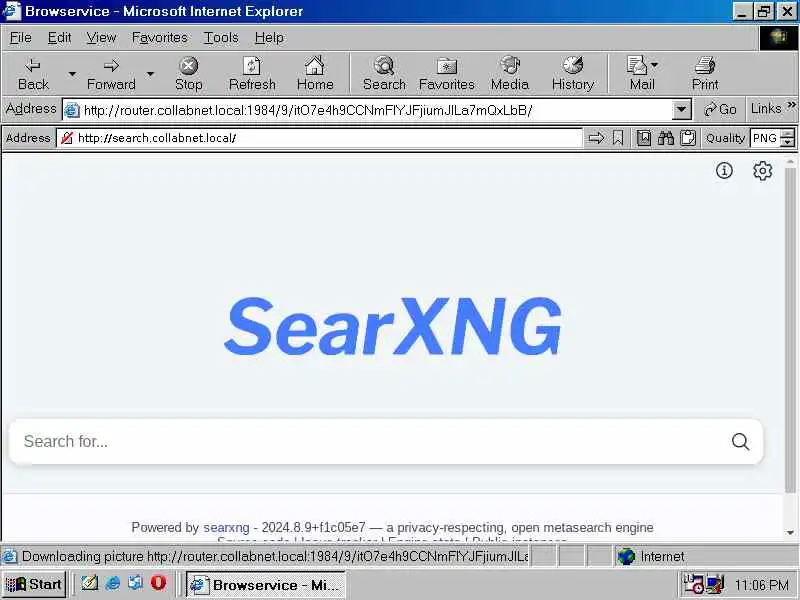The width and height of the screenshot is (800, 600).
Task: Click the Forward toolbar button
Action: coord(111,74)
